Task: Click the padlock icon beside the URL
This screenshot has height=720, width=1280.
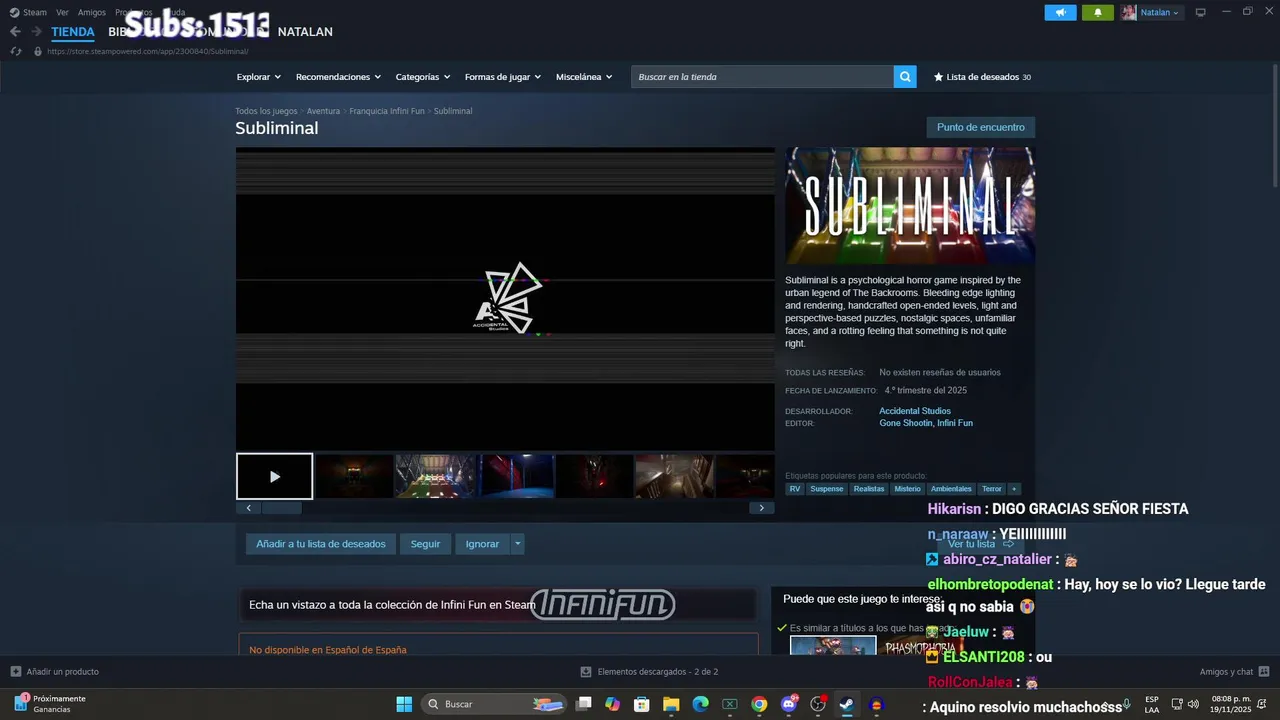Action: [x=38, y=51]
